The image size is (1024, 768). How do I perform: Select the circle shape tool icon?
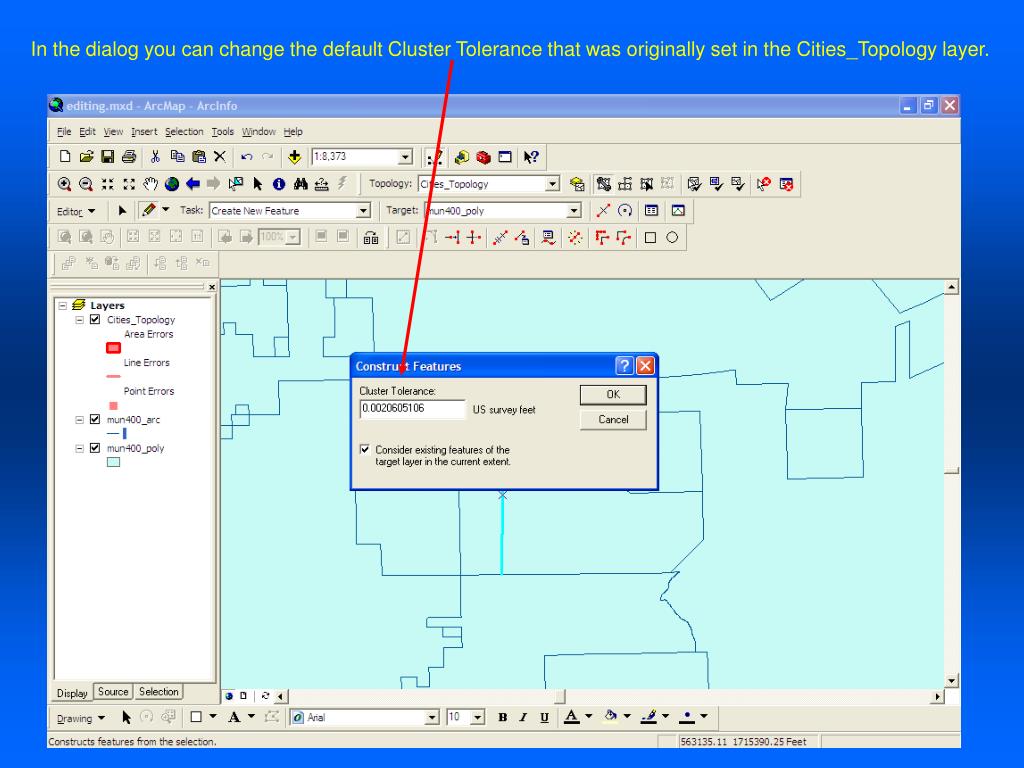pos(672,238)
